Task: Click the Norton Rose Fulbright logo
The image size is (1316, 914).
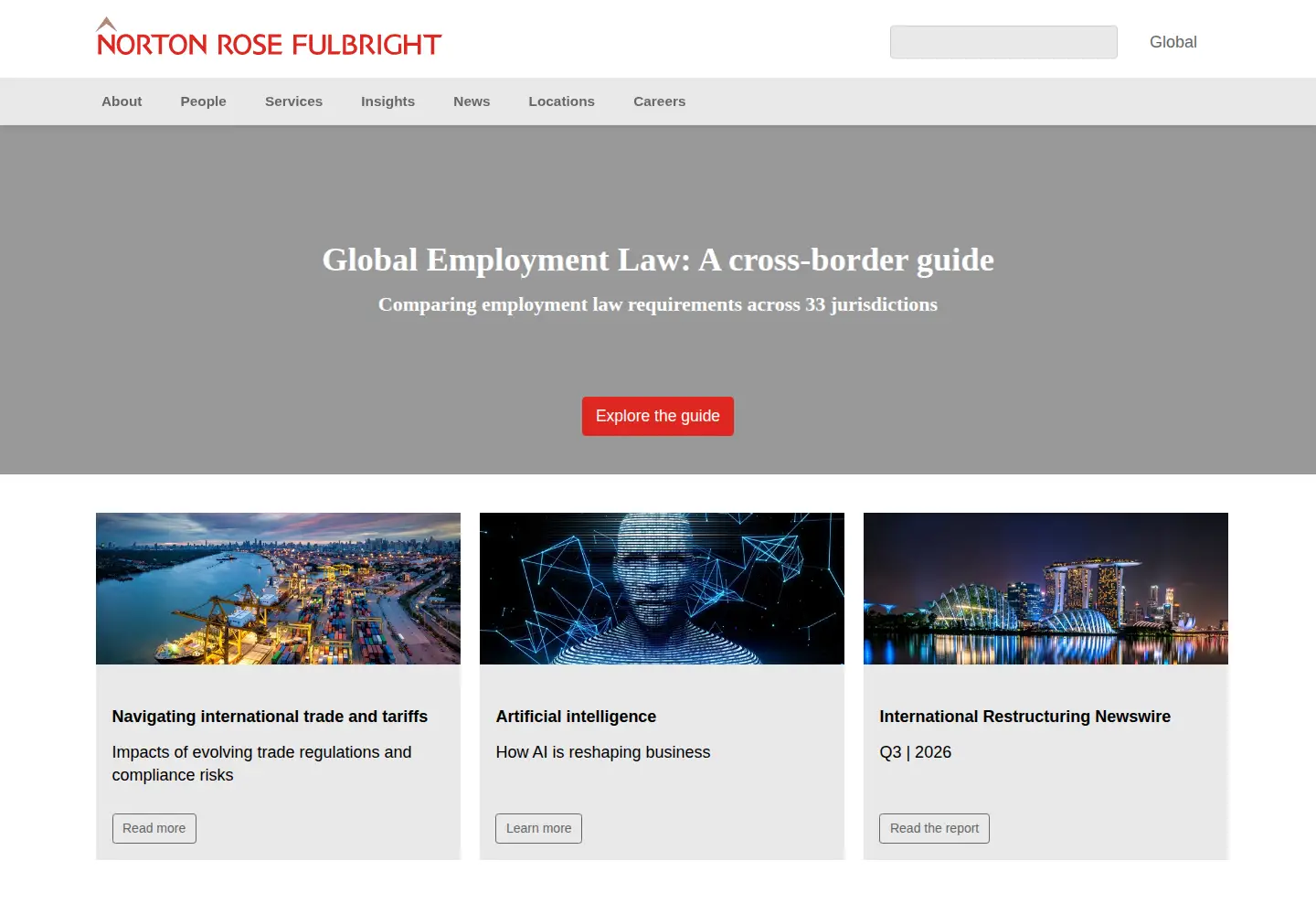Action: click(269, 37)
